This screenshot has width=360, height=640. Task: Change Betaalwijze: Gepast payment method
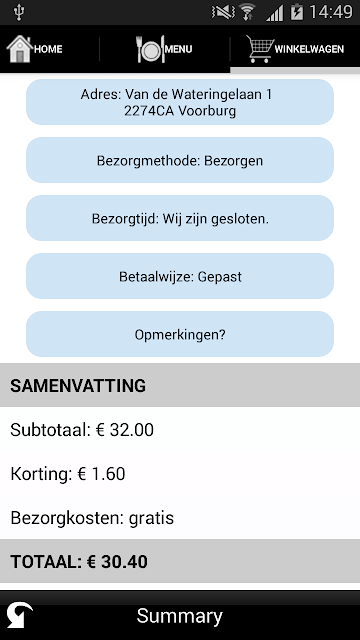tap(180, 276)
